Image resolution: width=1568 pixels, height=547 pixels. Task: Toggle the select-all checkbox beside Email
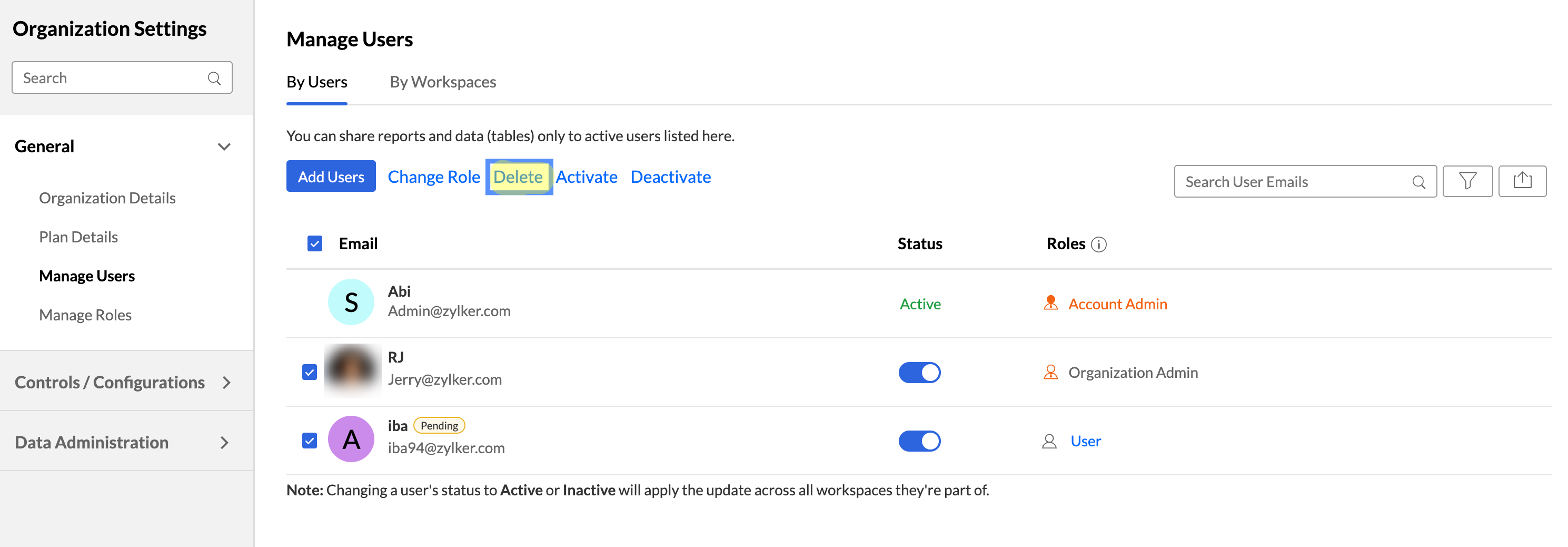315,243
